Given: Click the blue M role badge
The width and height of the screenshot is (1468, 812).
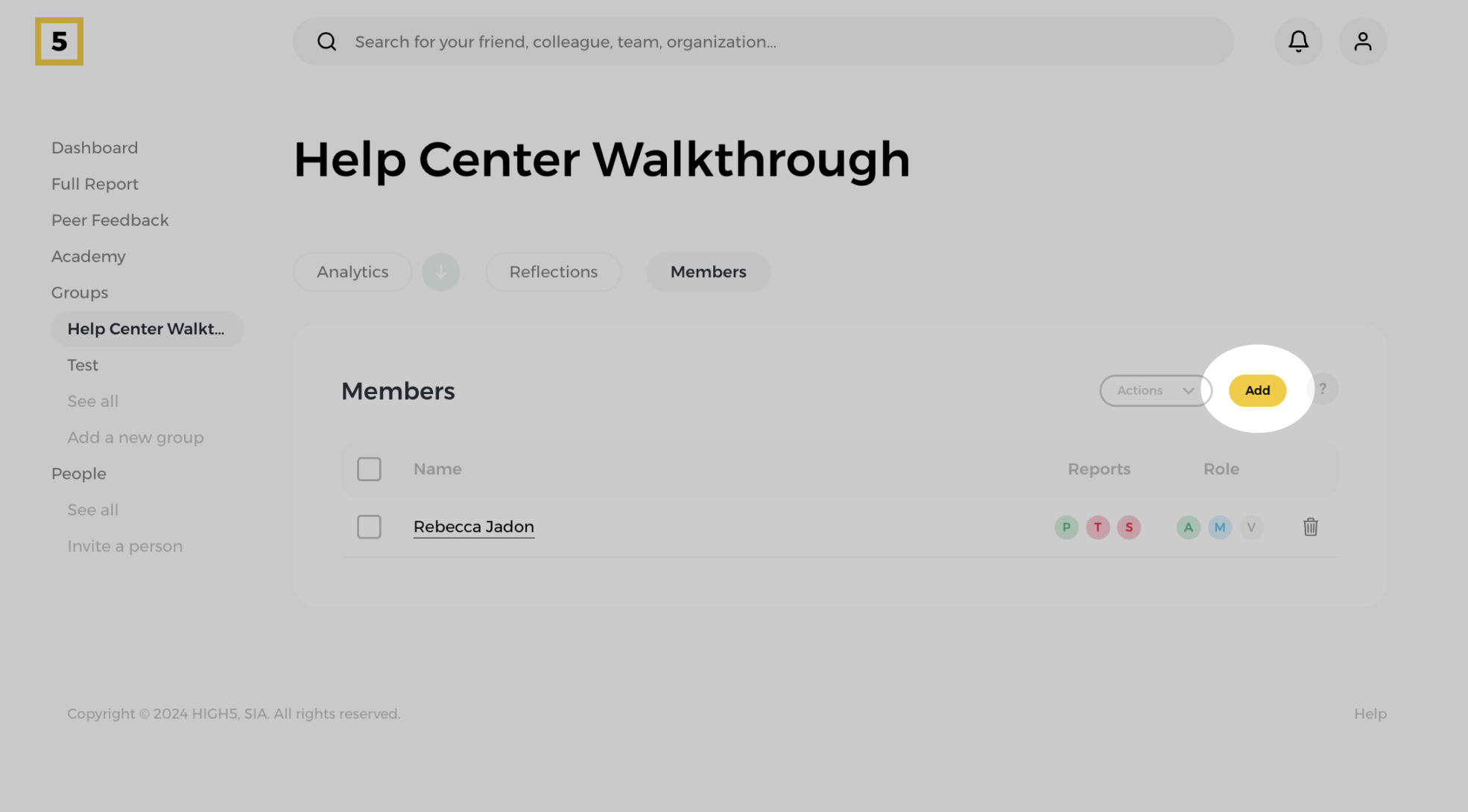Looking at the screenshot, I should pyautogui.click(x=1219, y=527).
